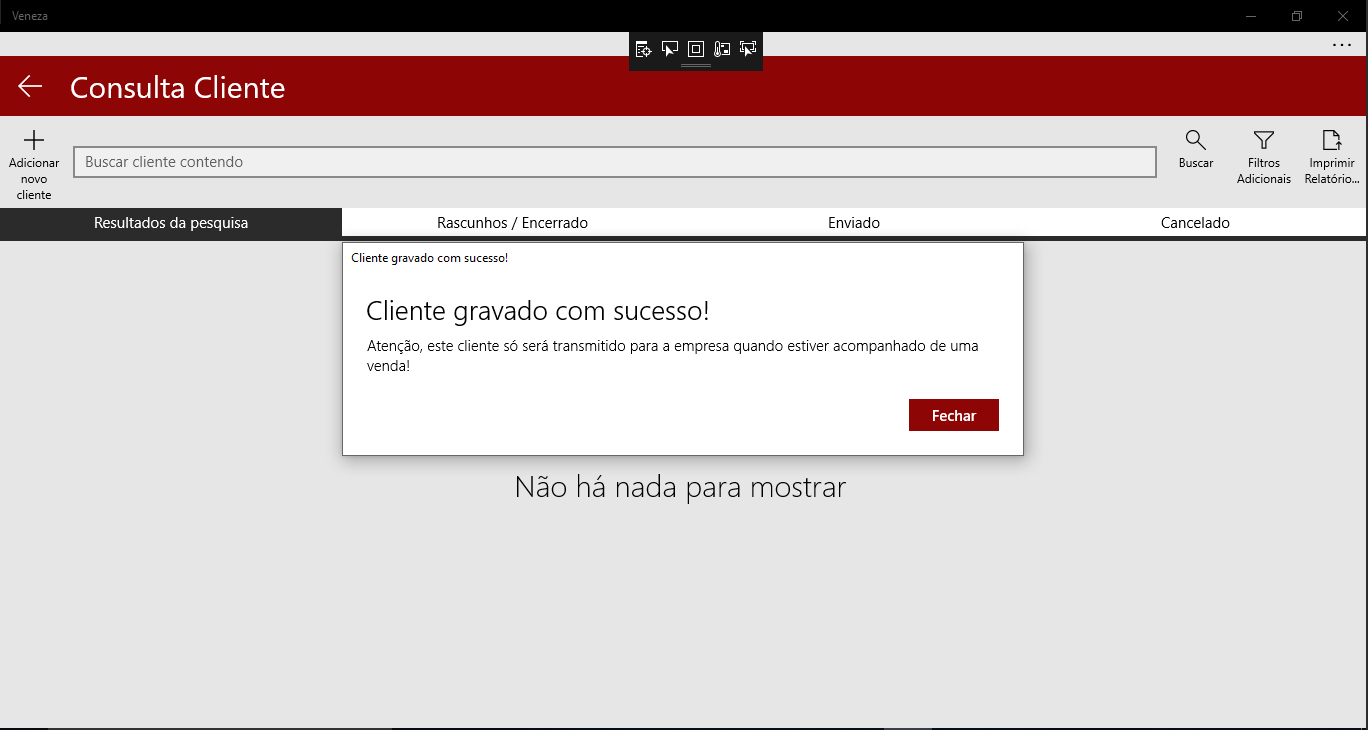
Task: Focus the Buscar cliente contendo field
Action: click(615, 162)
